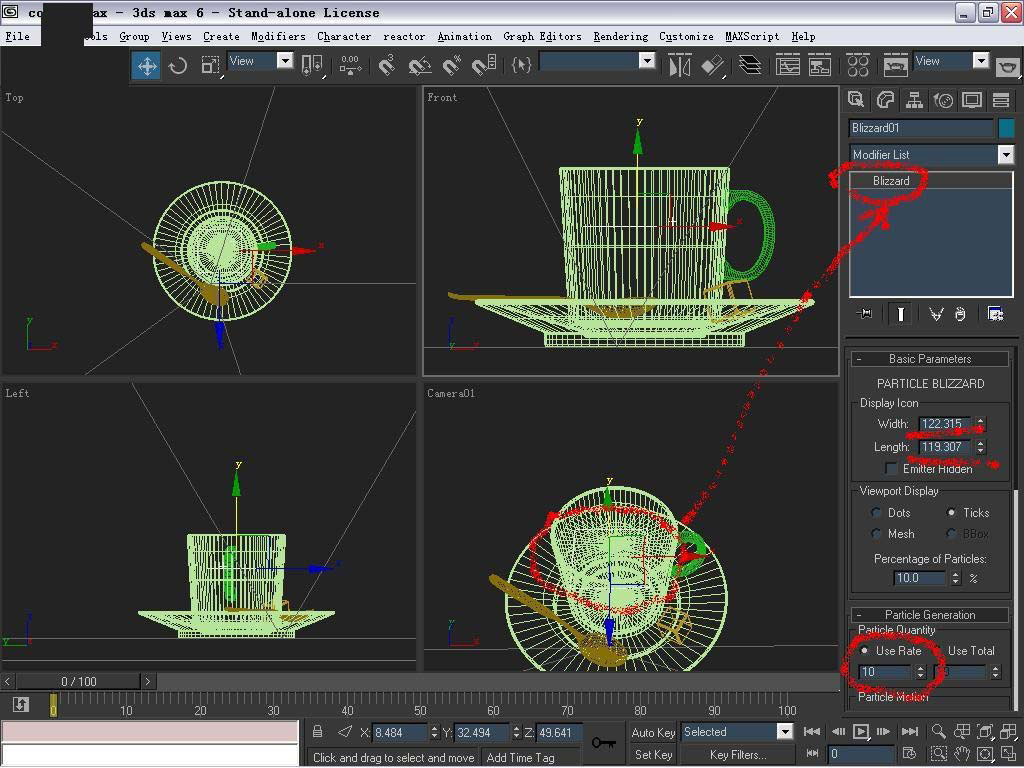This screenshot has height=768, width=1024.
Task: Toggle Angle Snap icon
Action: [419, 66]
